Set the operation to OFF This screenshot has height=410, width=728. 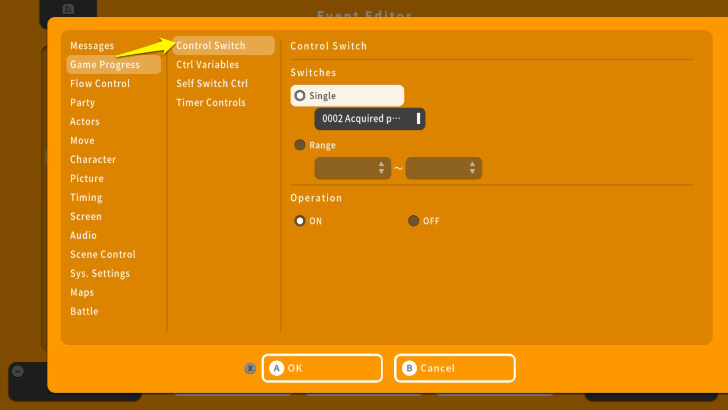click(x=424, y=221)
